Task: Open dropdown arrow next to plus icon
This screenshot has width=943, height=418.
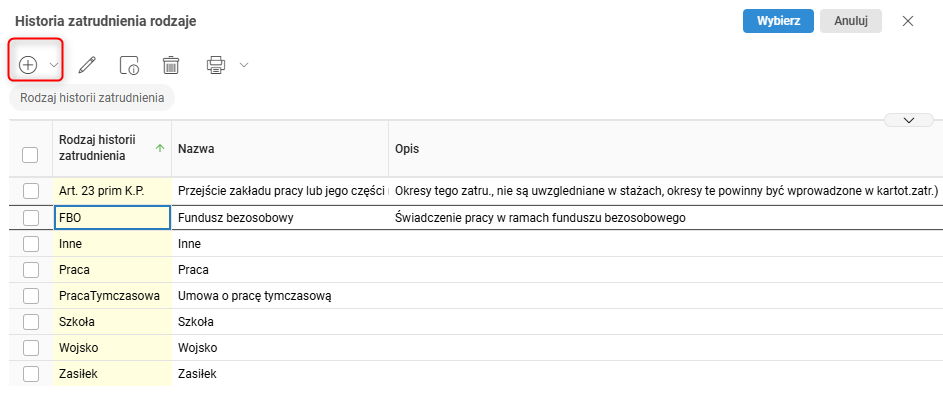Action: [54, 65]
